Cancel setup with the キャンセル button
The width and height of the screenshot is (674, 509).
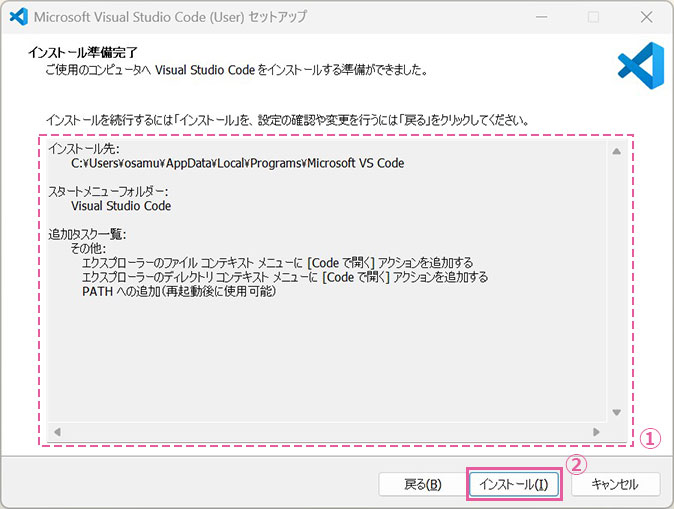615,484
